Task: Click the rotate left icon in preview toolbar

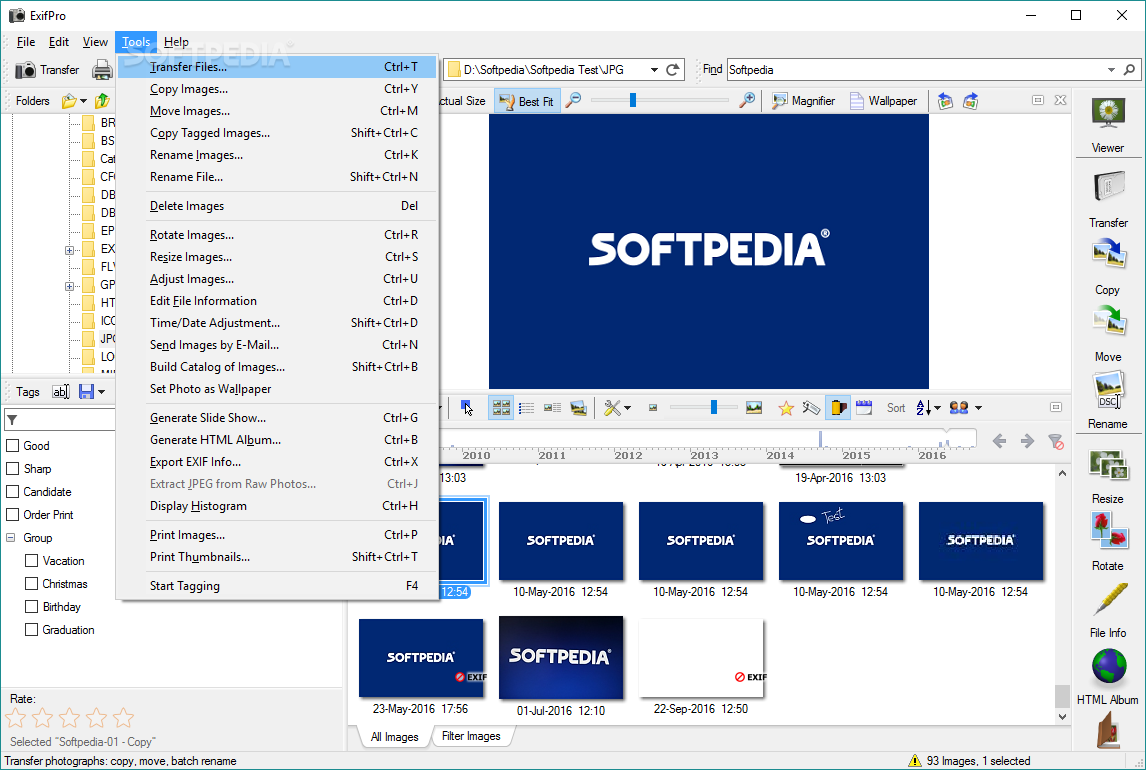Action: [945, 101]
